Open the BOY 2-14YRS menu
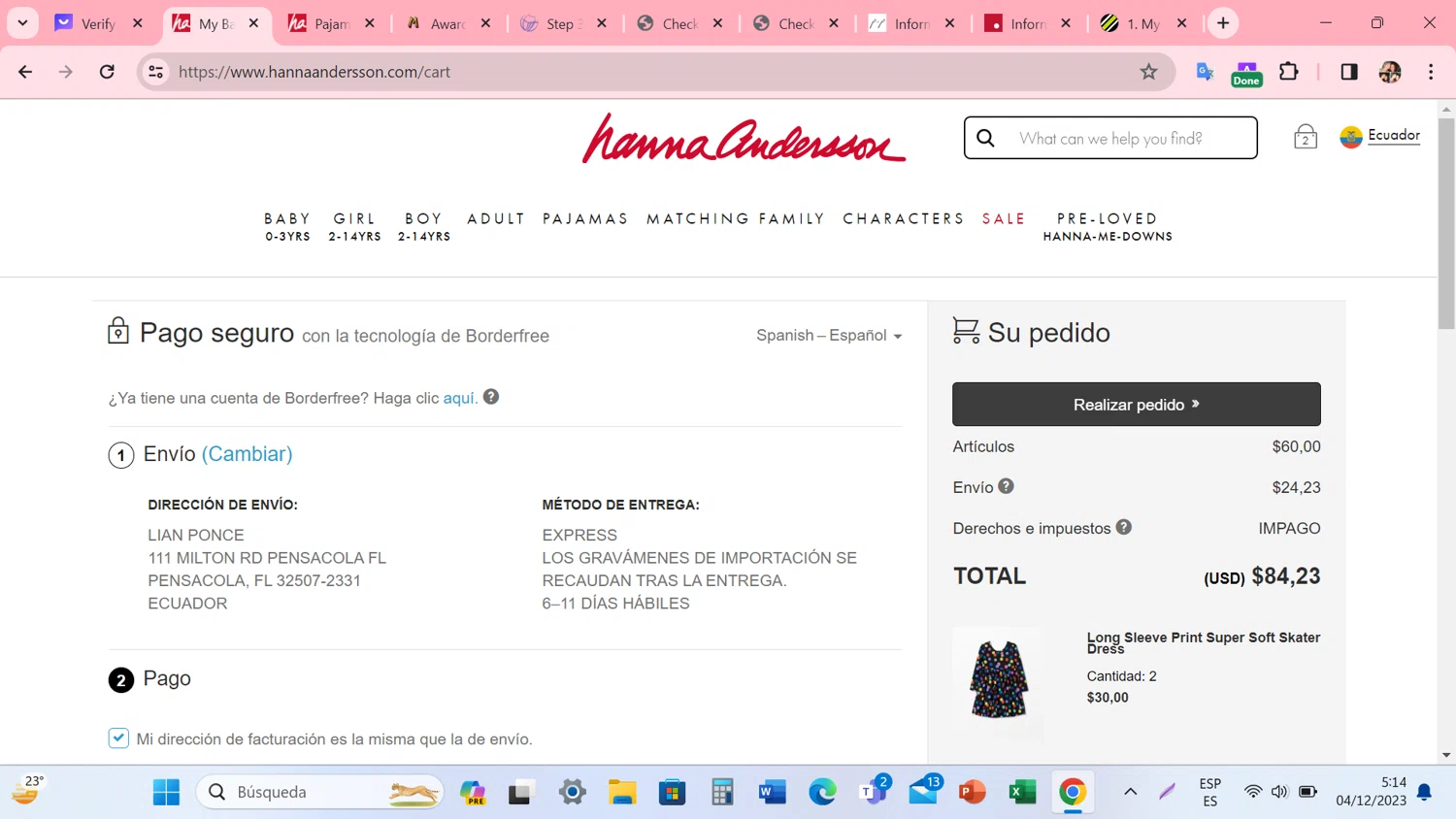 (x=424, y=226)
